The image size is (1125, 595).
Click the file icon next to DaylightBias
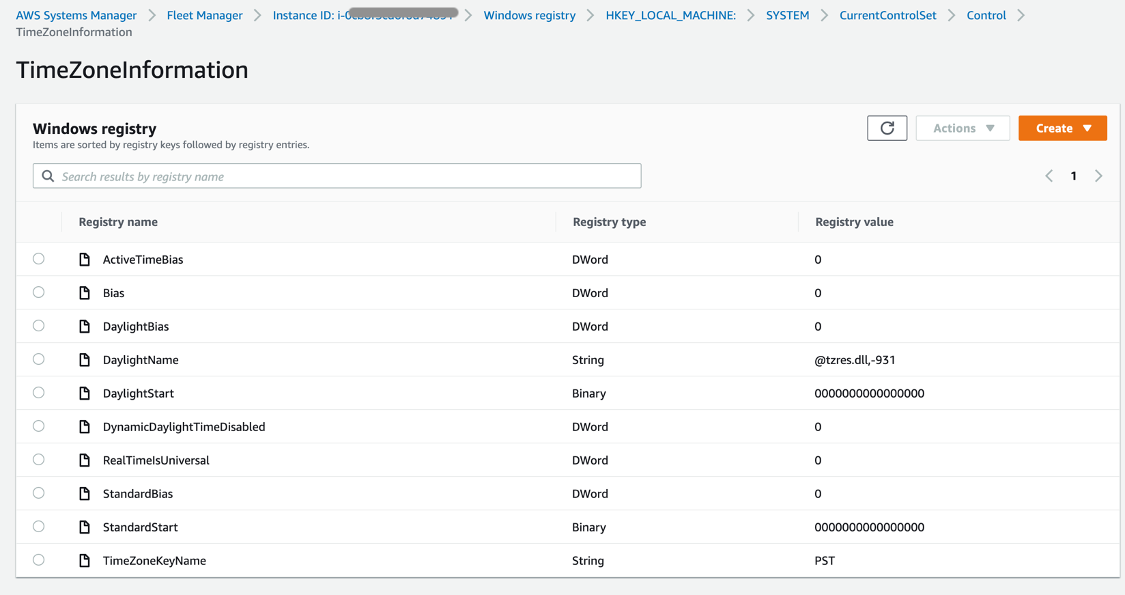[x=84, y=325]
